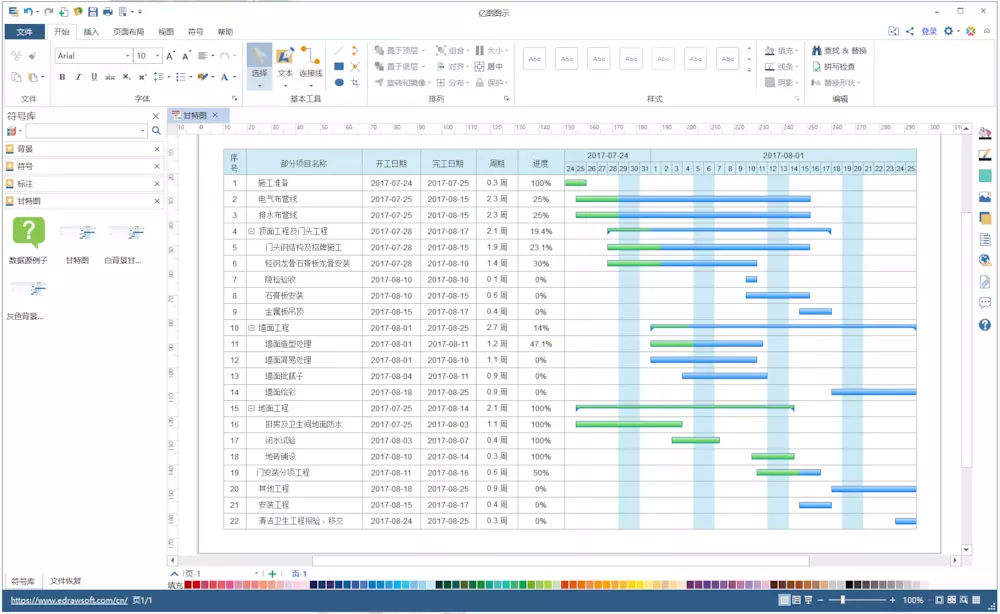Open the 旋转和镜像 rotate and mirror dropdown
This screenshot has height=614, width=1000.
click(x=402, y=82)
